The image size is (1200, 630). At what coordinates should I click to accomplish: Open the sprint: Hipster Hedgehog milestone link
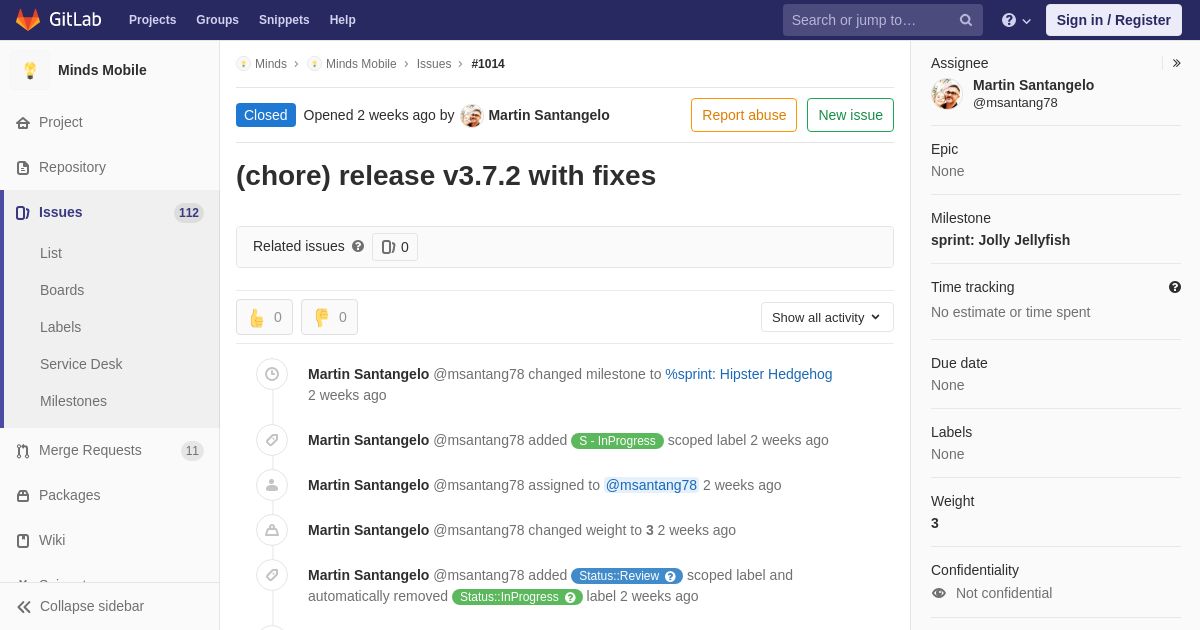tap(748, 374)
